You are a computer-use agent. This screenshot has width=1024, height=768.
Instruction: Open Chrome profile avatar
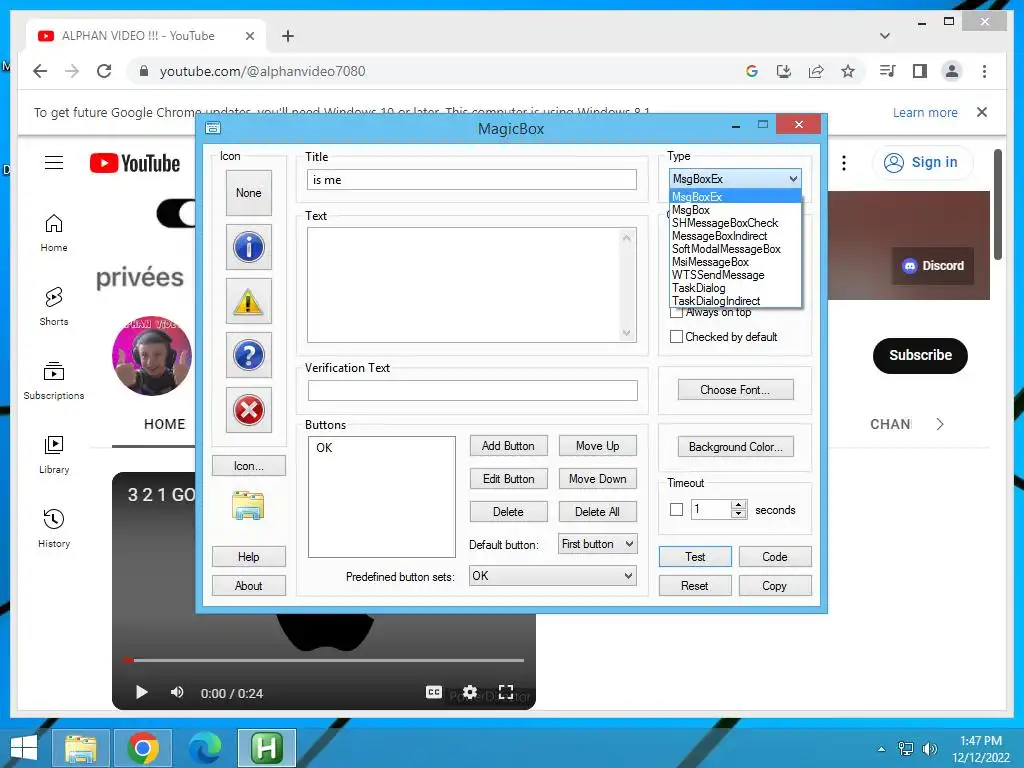click(952, 71)
